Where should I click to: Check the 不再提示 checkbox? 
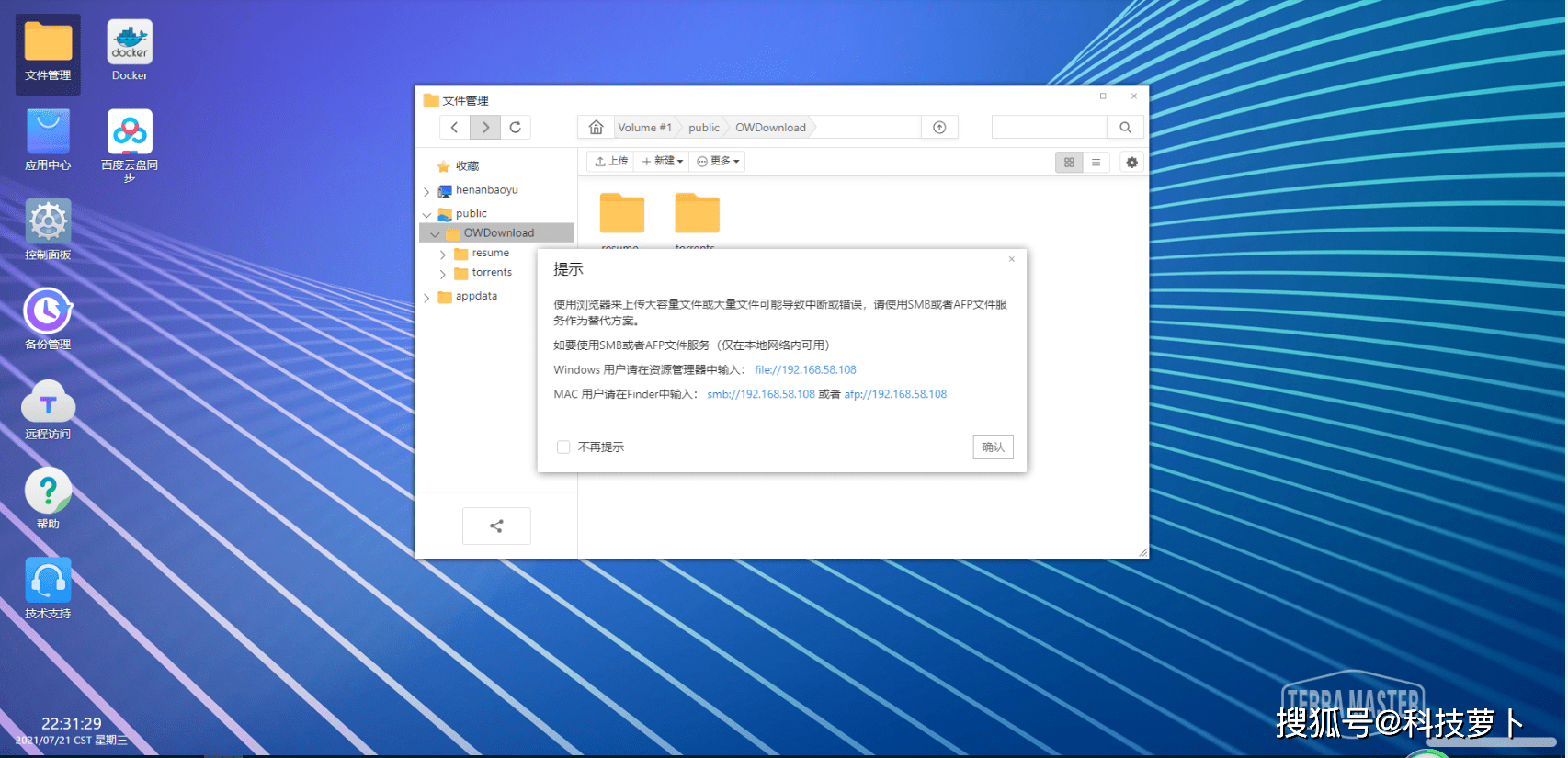563,447
